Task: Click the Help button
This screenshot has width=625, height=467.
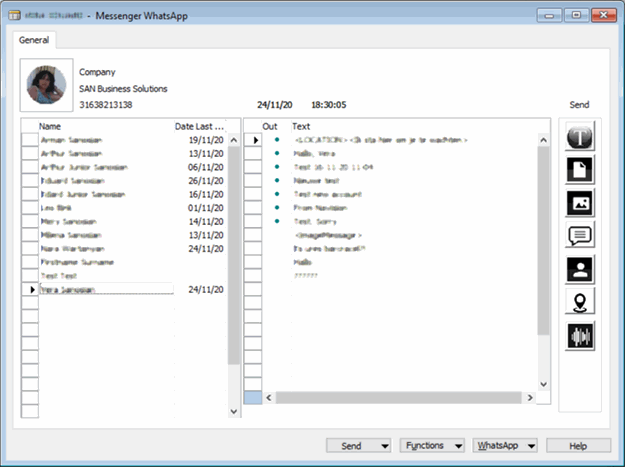Action: [578, 446]
